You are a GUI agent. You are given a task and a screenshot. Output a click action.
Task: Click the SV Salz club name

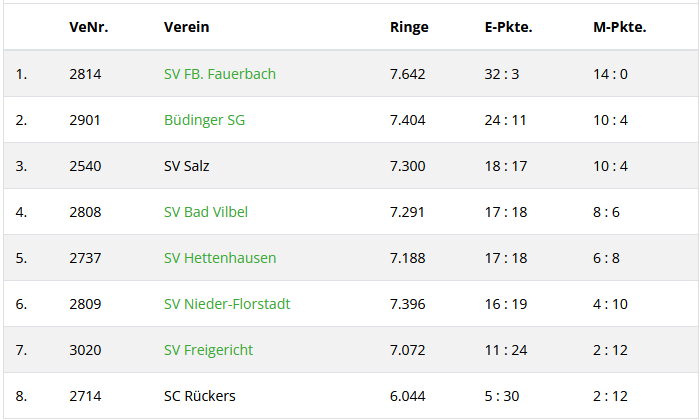click(x=186, y=166)
